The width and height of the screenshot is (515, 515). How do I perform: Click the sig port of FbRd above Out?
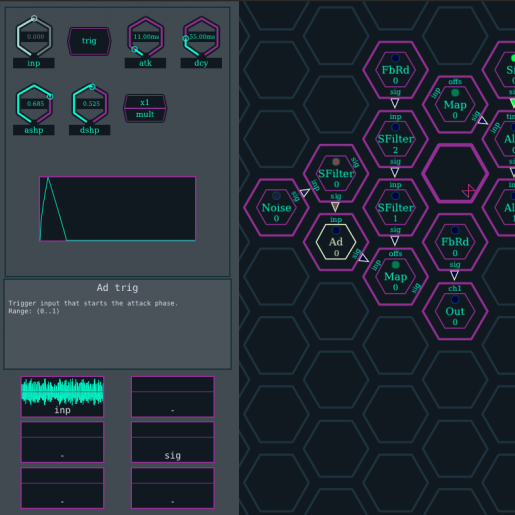point(455,265)
